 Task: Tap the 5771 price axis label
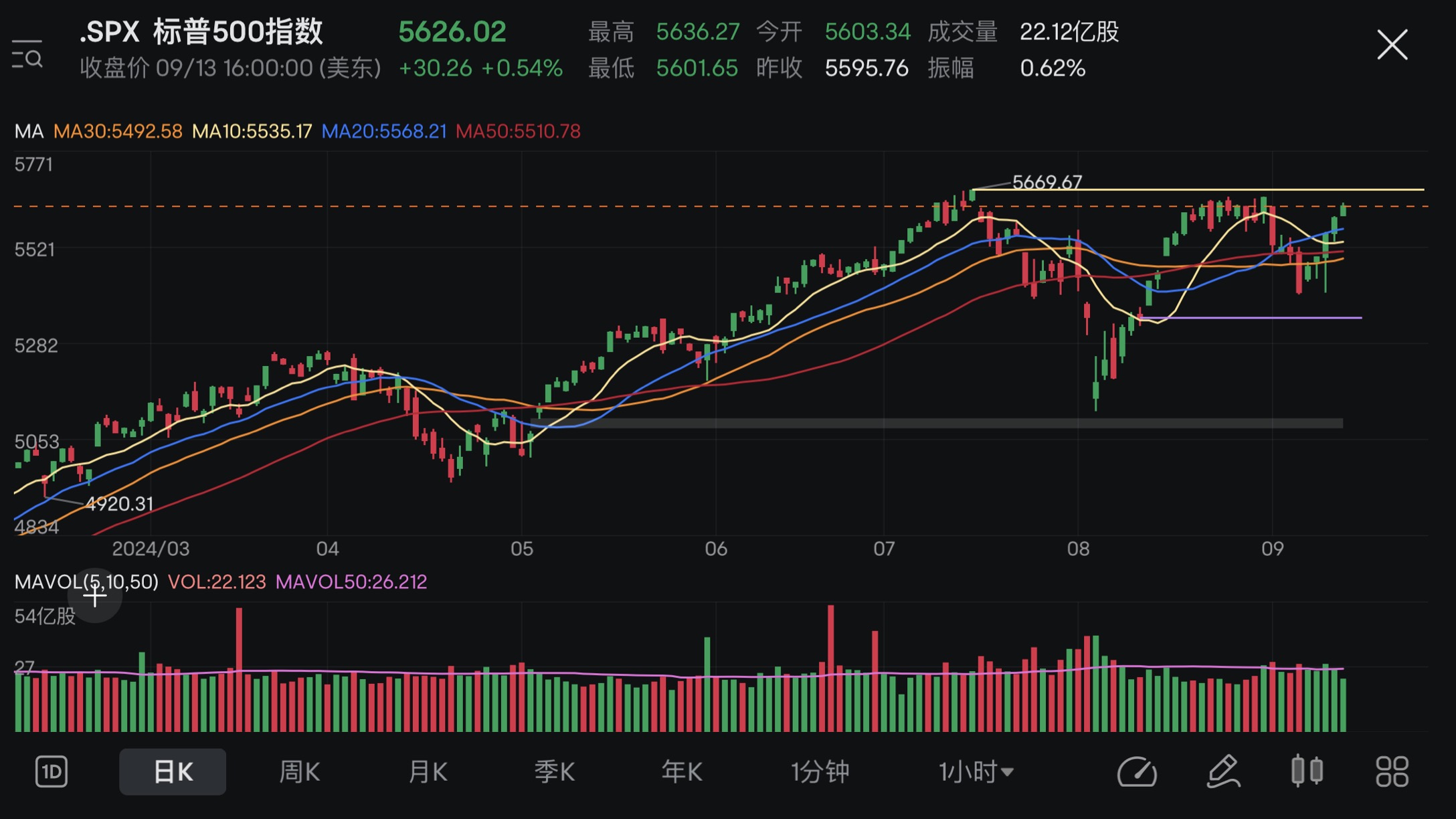33,165
